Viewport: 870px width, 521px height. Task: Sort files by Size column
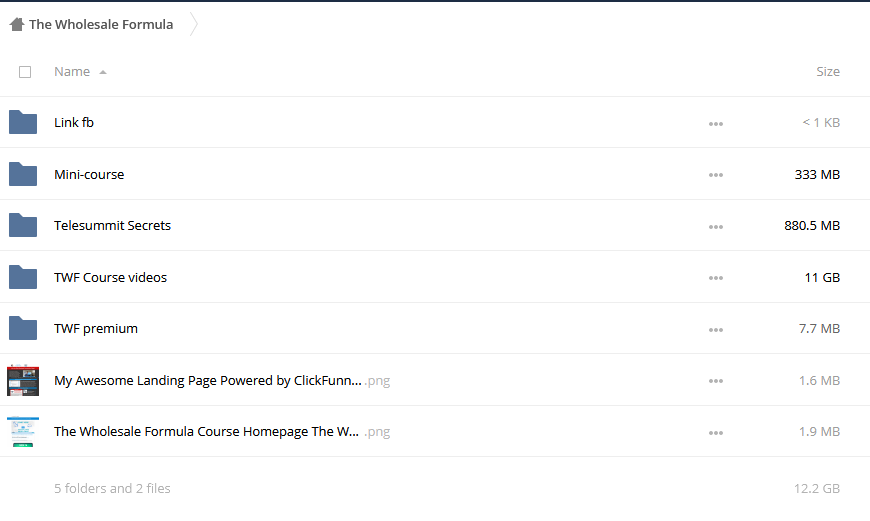(x=828, y=72)
